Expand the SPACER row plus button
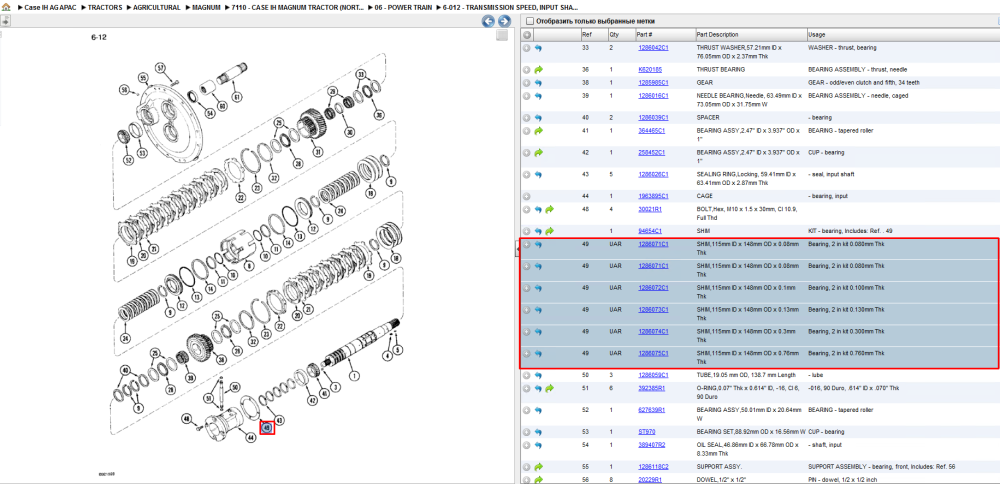Screen dimensions: 1000x484 [527, 117]
